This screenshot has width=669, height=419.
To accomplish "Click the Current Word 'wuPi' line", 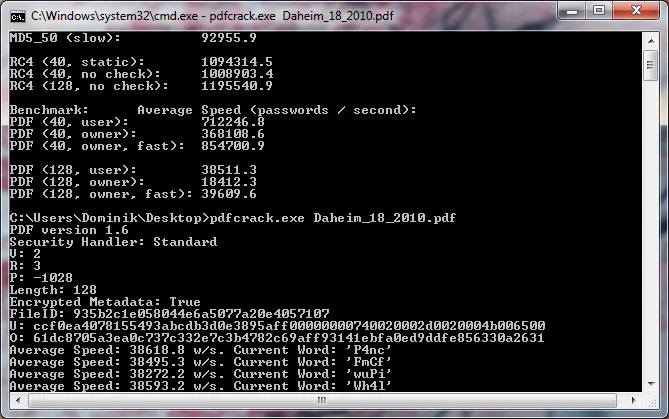I will 200,374.
